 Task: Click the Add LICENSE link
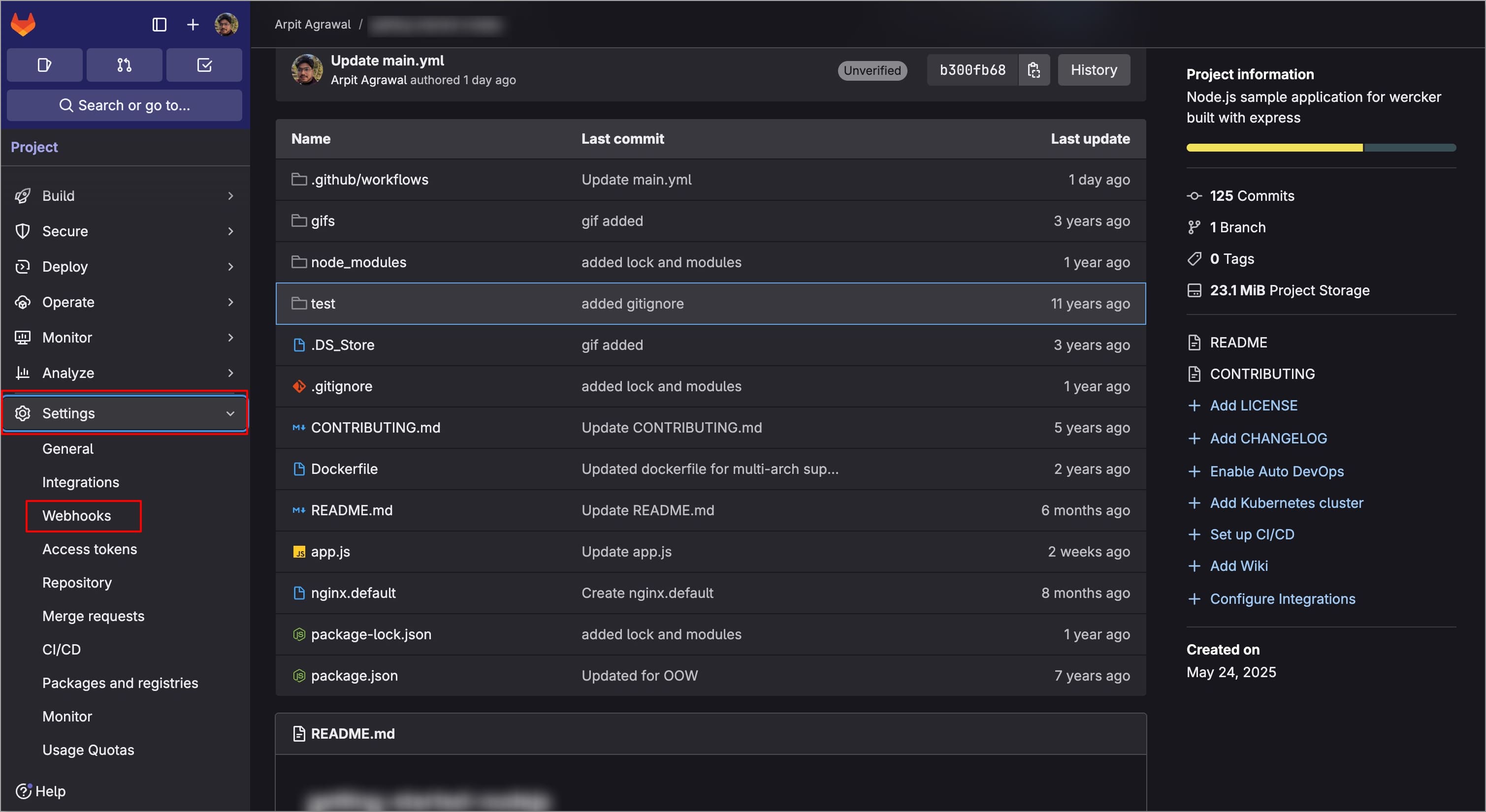[x=1253, y=406]
